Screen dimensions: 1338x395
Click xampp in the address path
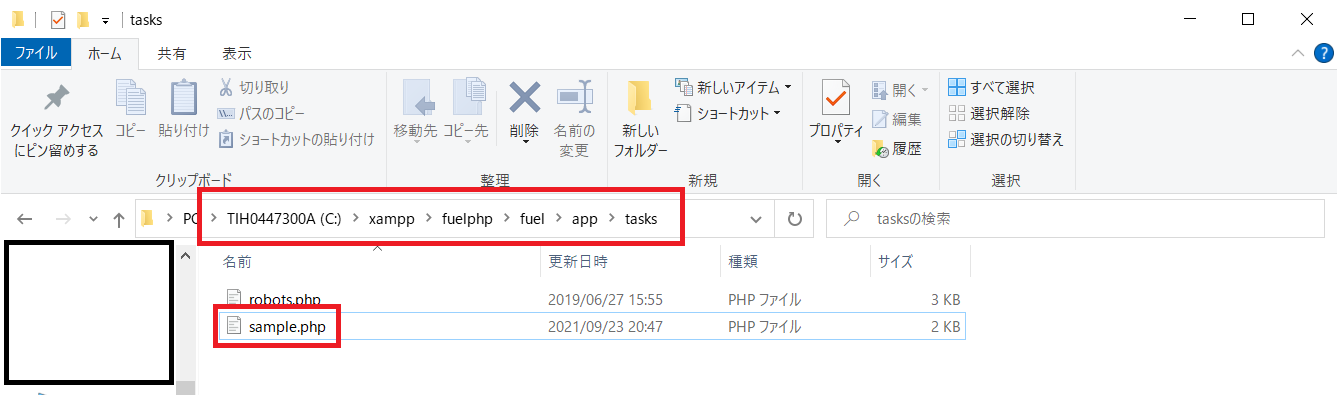391,218
